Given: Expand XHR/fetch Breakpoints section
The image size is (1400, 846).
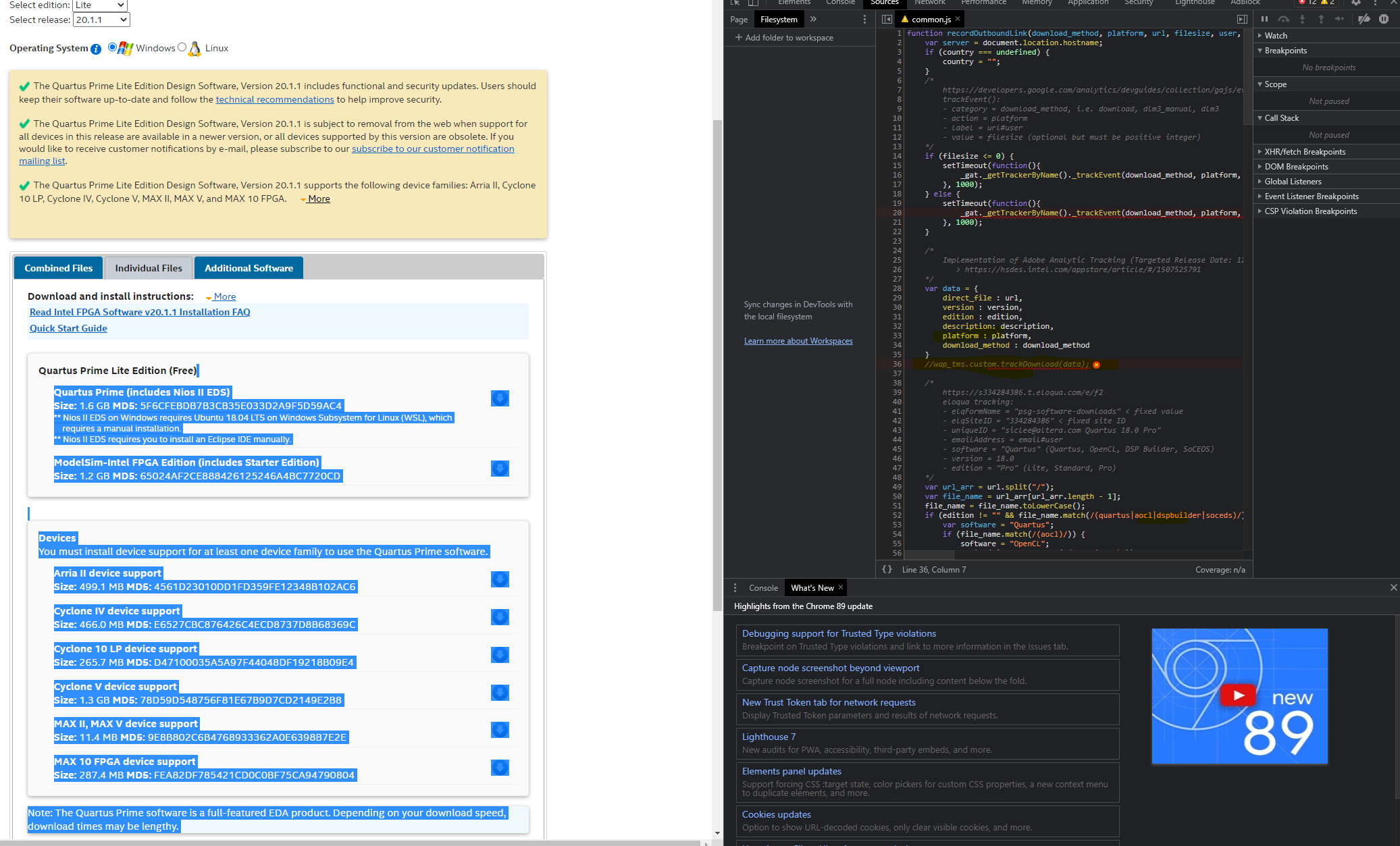Looking at the screenshot, I should click(1304, 152).
